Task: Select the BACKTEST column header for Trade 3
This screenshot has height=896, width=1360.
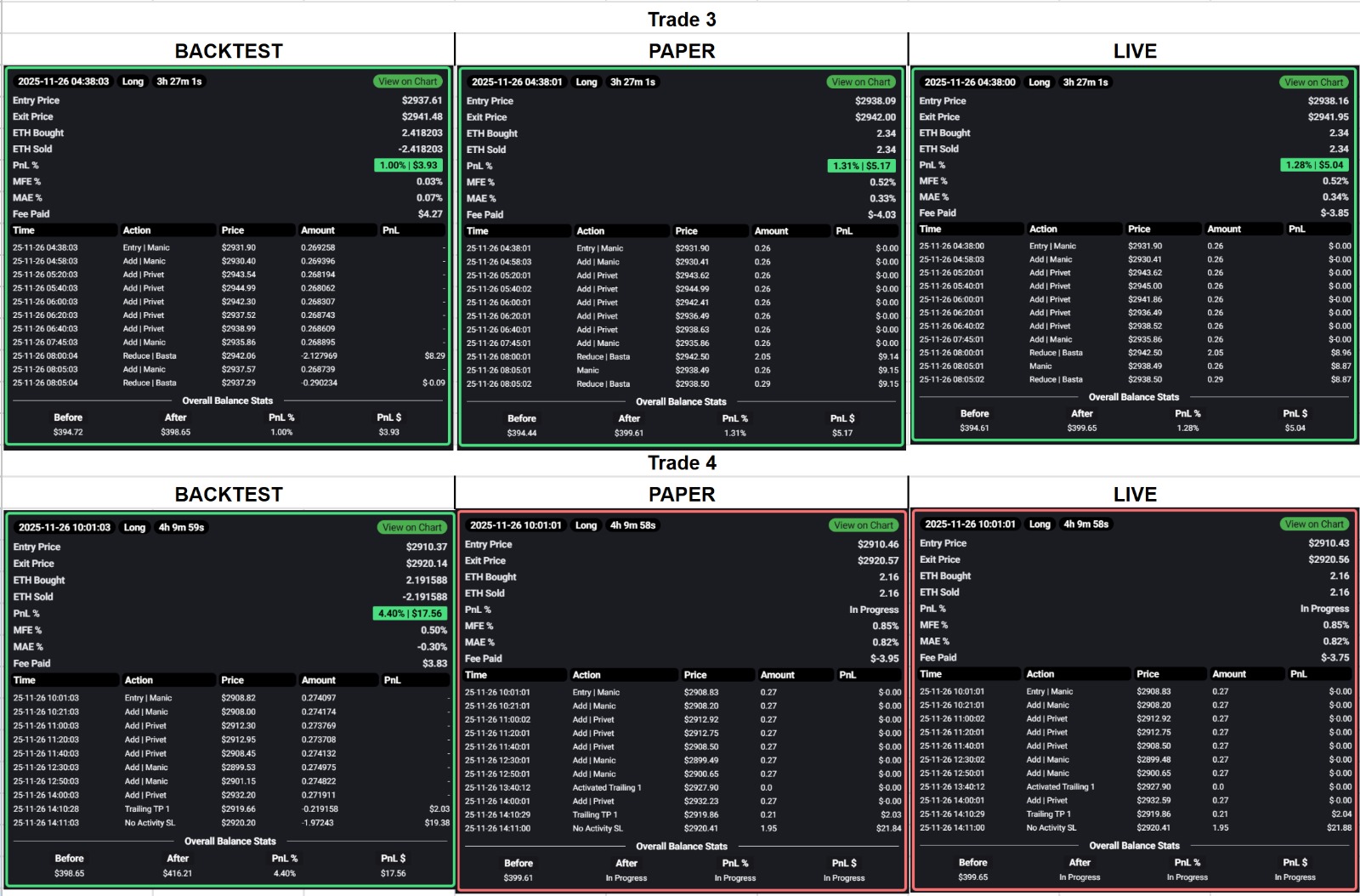Action: click(228, 51)
